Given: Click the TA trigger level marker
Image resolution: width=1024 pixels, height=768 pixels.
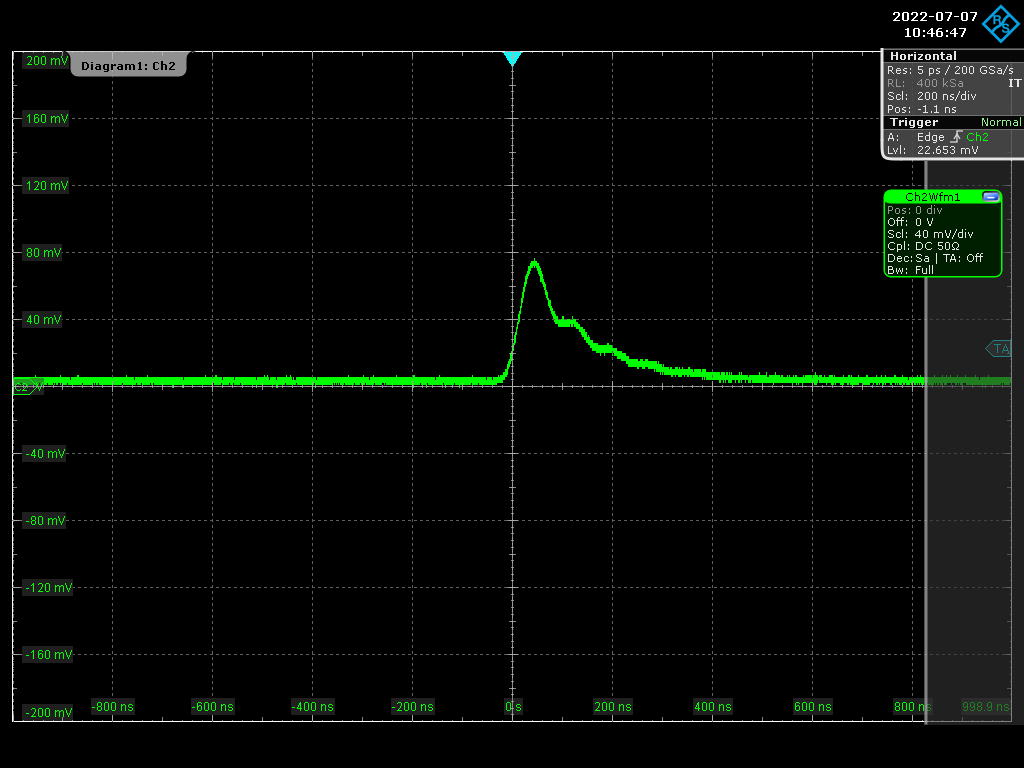Looking at the screenshot, I should tap(999, 348).
